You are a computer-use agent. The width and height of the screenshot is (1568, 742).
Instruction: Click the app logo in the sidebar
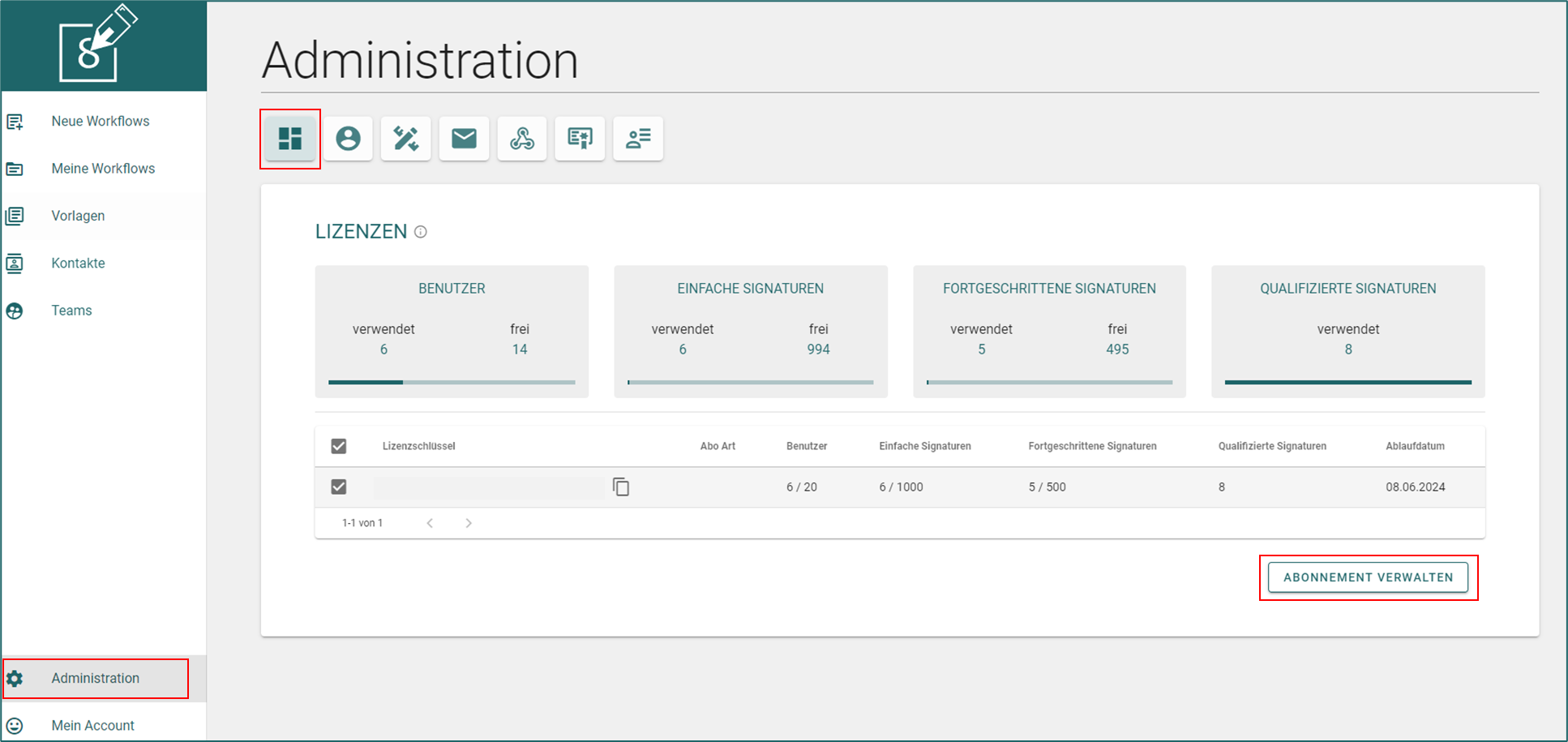point(98,44)
